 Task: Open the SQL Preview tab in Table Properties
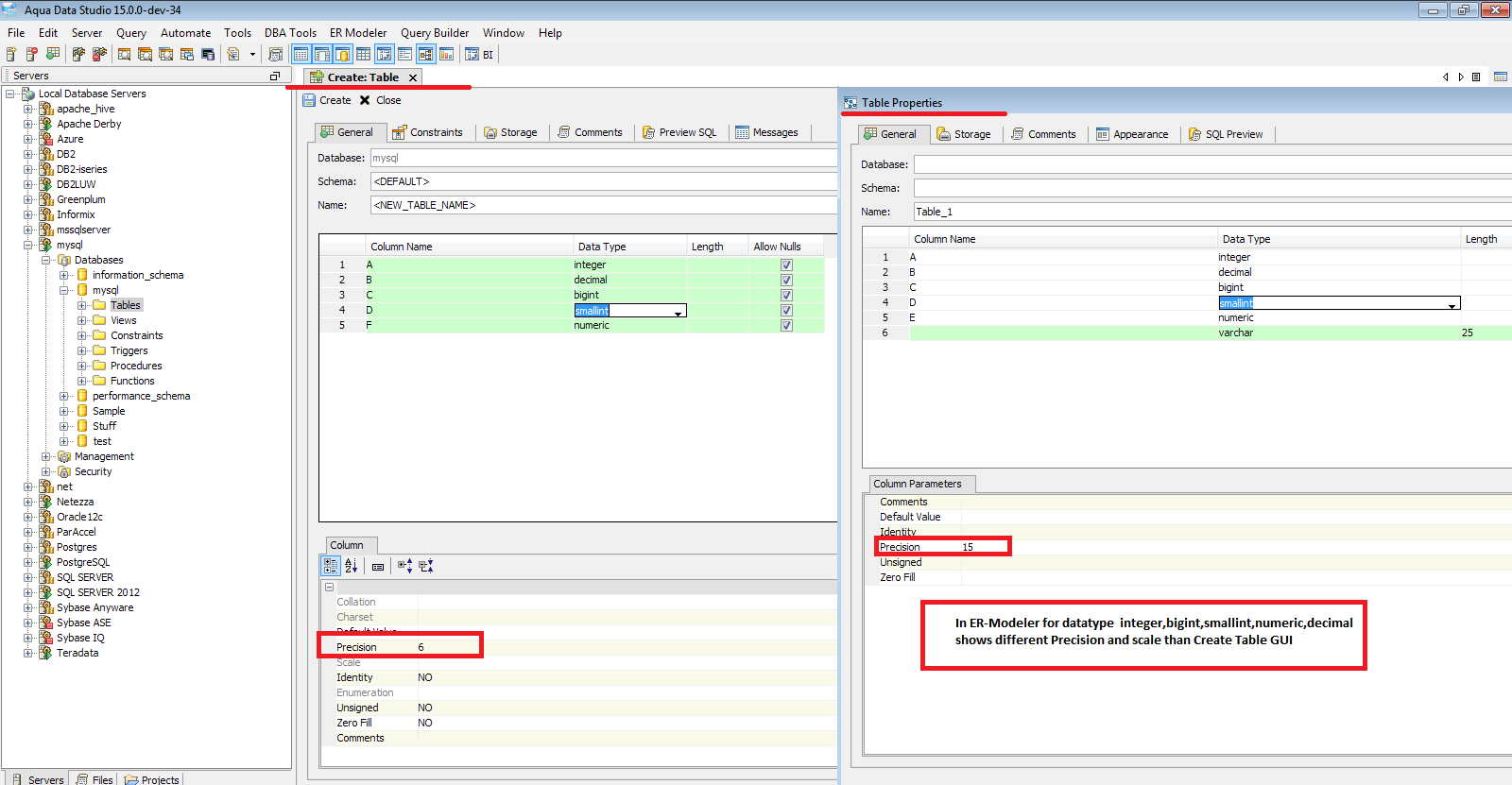(x=1226, y=134)
